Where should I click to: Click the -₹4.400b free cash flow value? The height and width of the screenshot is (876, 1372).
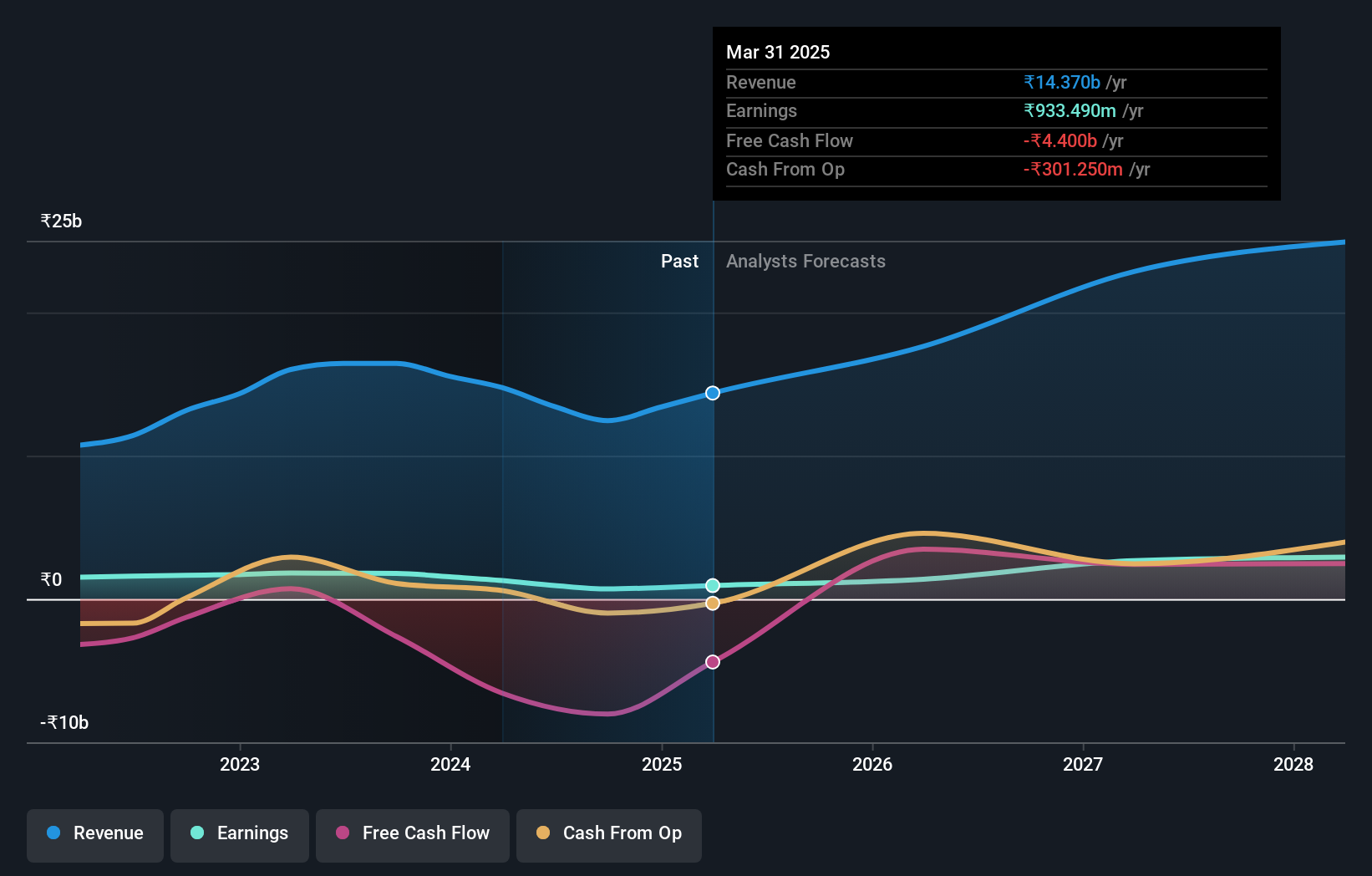tap(1060, 140)
